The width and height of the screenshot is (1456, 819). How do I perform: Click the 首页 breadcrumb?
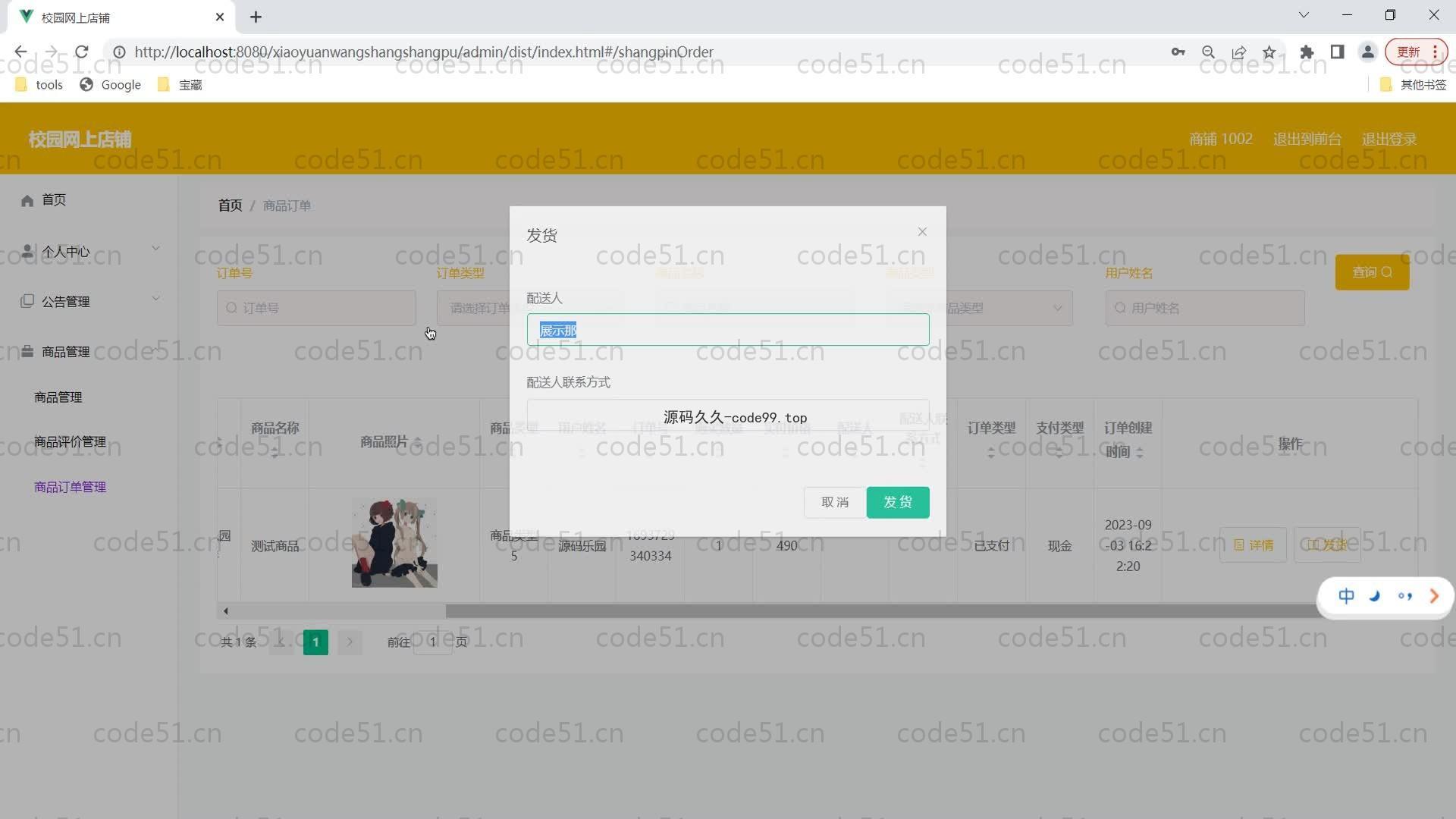click(230, 206)
